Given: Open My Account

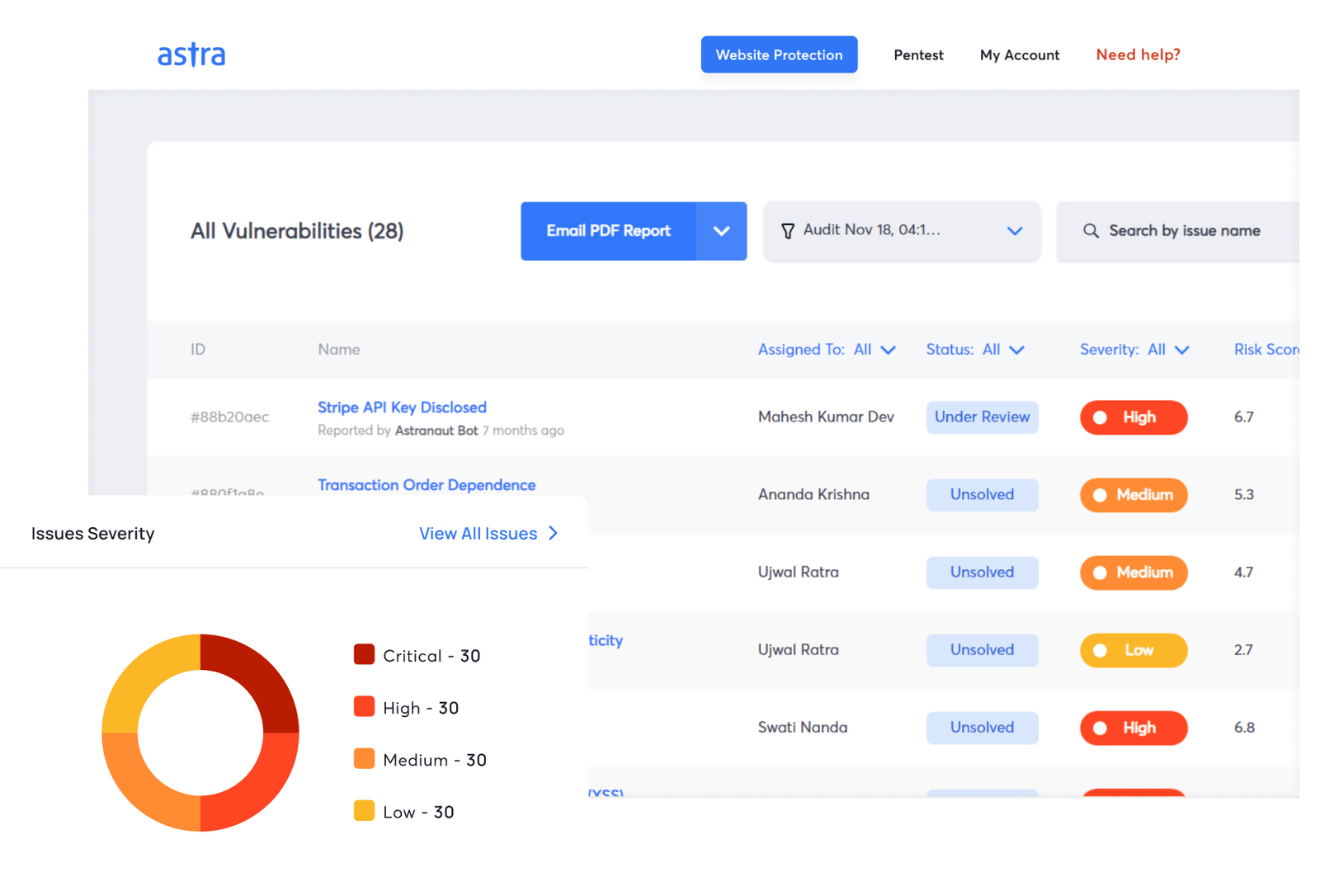Looking at the screenshot, I should point(1020,54).
